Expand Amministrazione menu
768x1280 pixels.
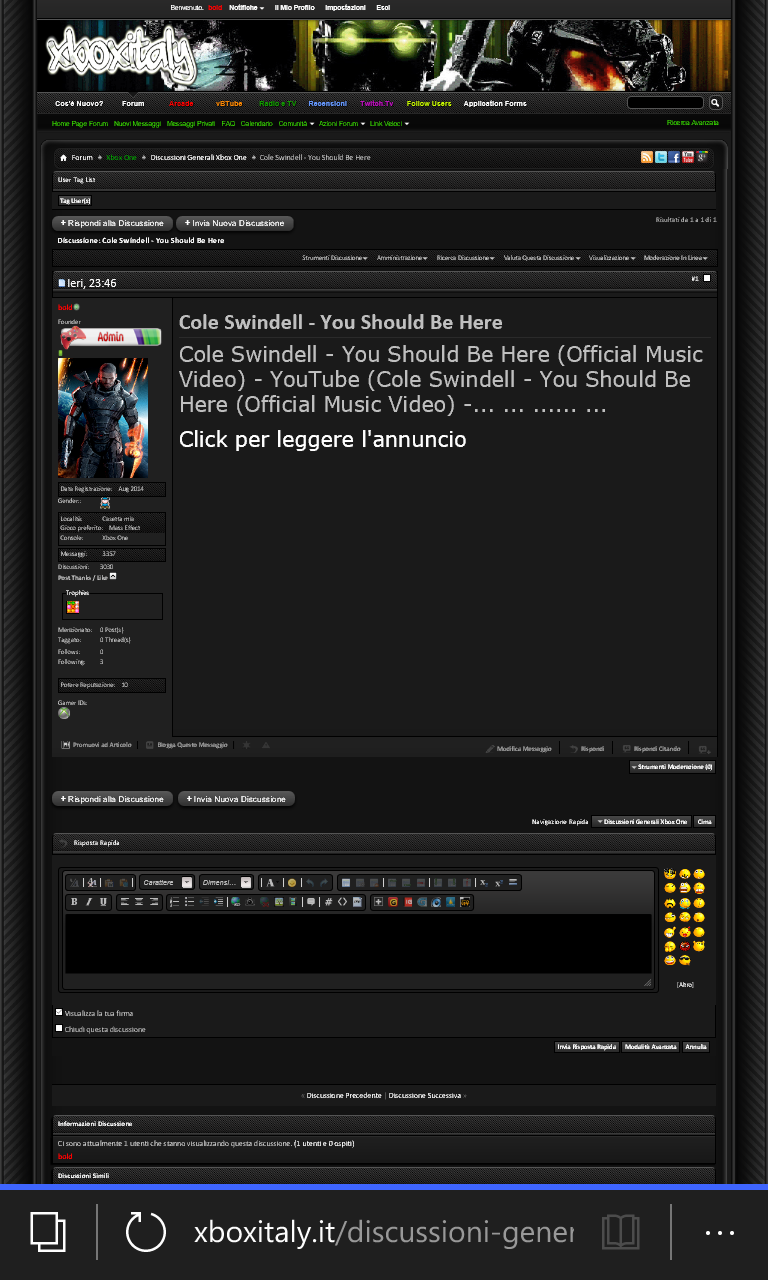(402, 258)
